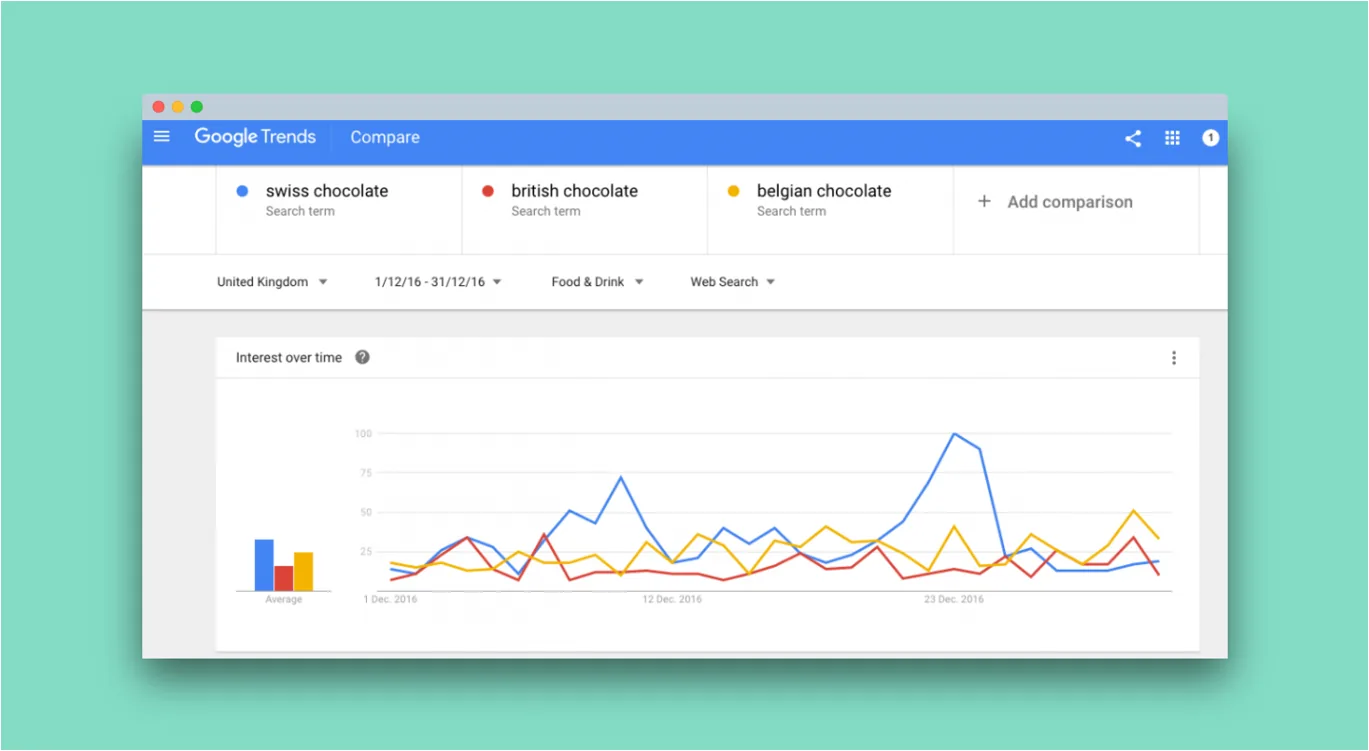Open the hamburger navigation menu
This screenshot has width=1369, height=751.
coord(161,136)
